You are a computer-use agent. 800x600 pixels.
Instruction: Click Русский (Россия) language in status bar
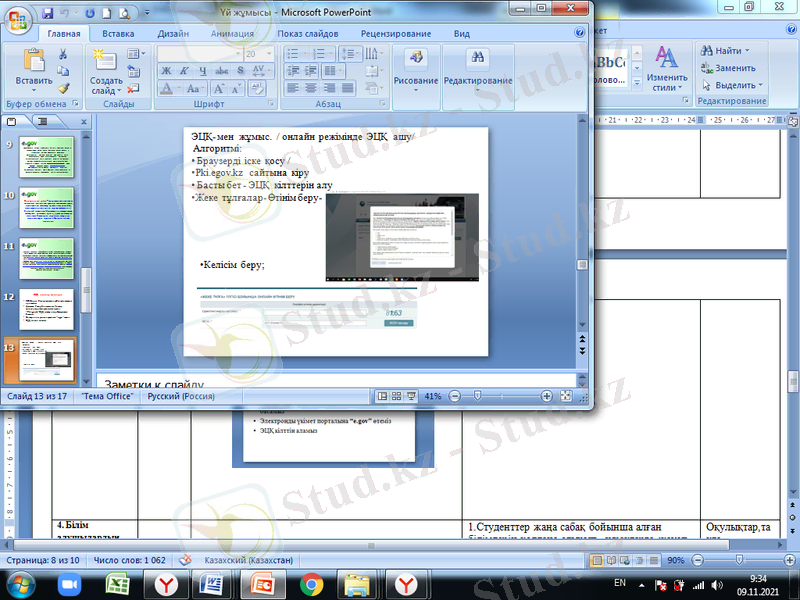click(x=178, y=396)
